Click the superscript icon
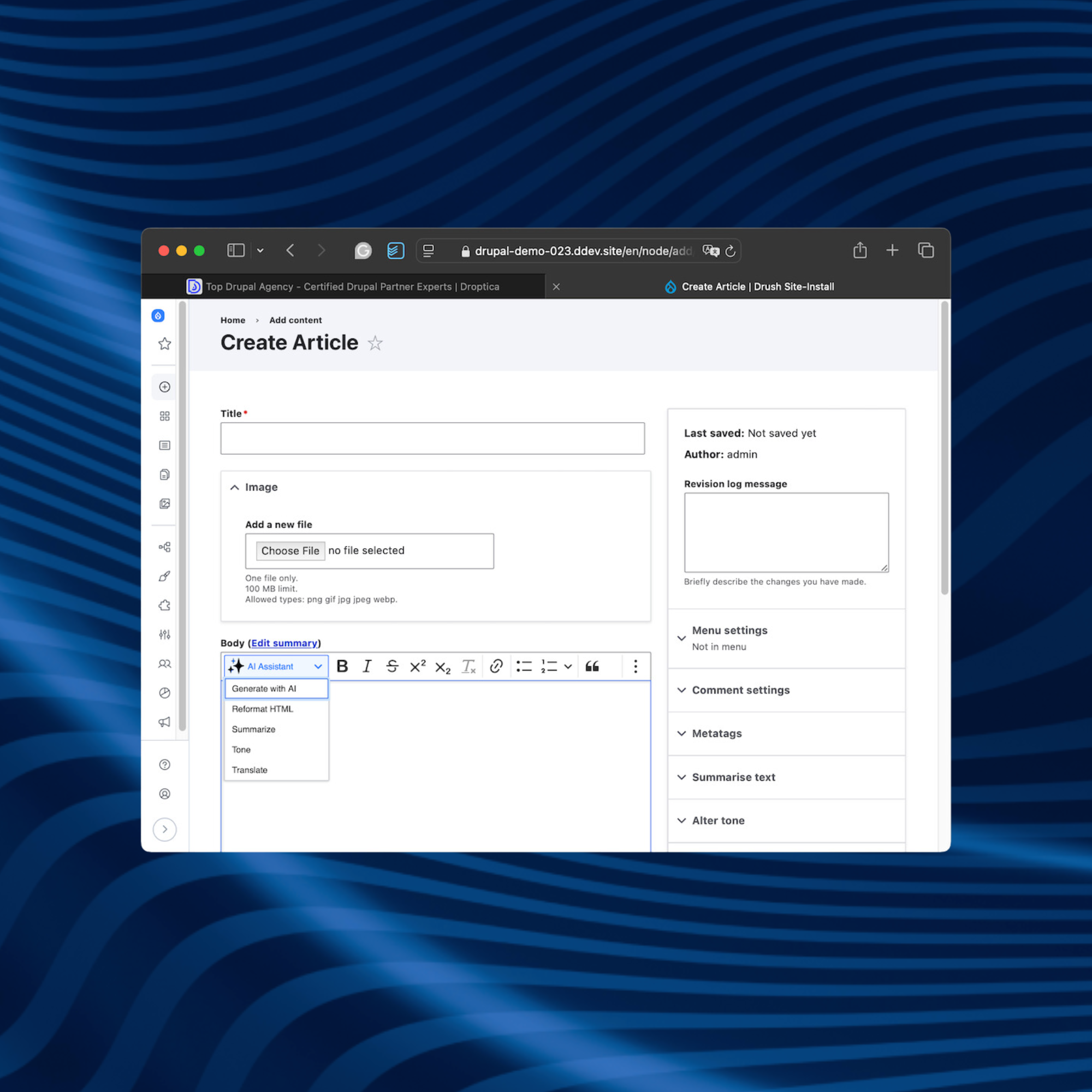1092x1092 pixels. coord(417,666)
